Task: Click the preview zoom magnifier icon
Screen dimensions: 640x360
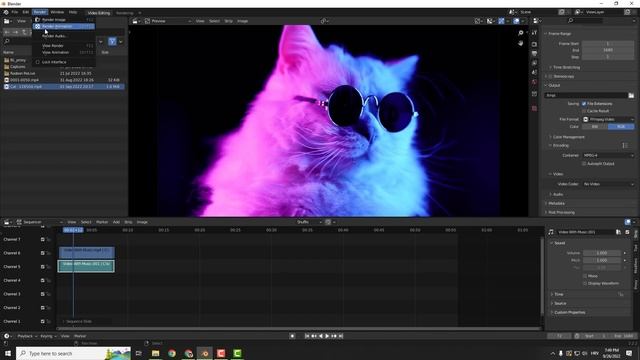Action: pyautogui.click(x=521, y=33)
